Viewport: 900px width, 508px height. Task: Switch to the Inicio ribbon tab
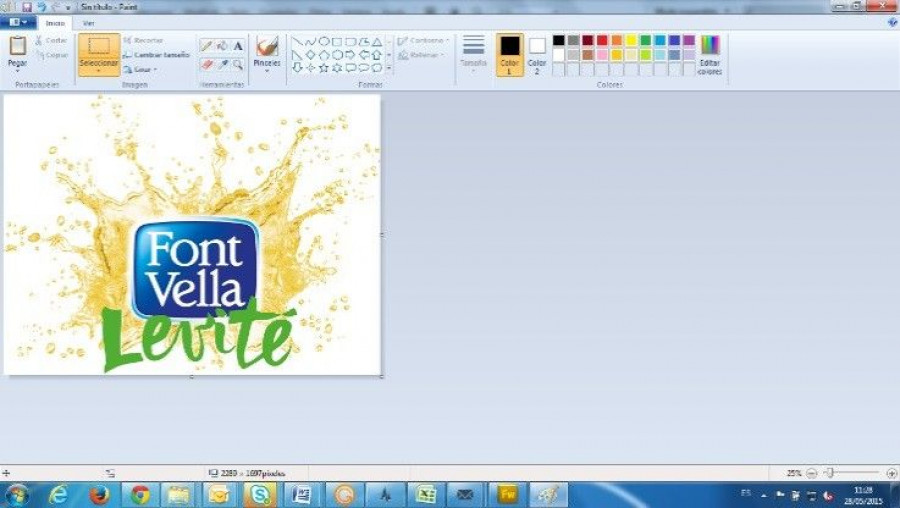55,23
